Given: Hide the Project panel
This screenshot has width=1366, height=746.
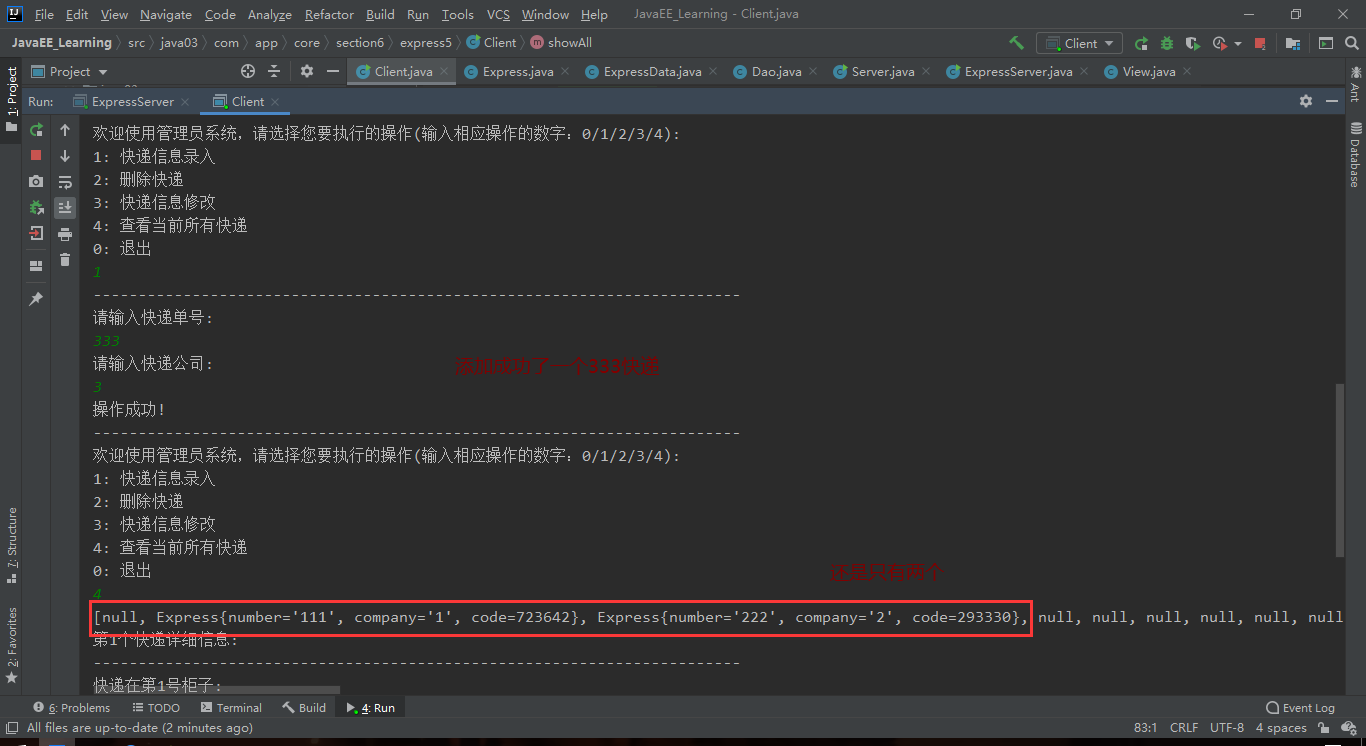Looking at the screenshot, I should coord(331,71).
